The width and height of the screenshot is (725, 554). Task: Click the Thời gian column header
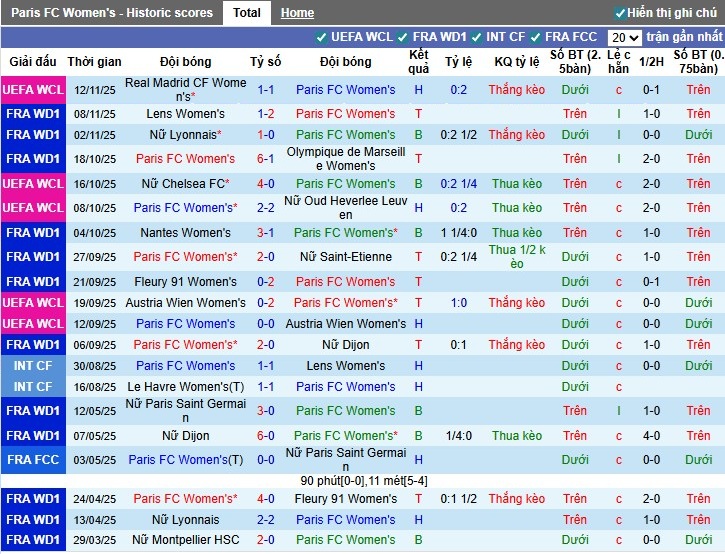(95, 62)
